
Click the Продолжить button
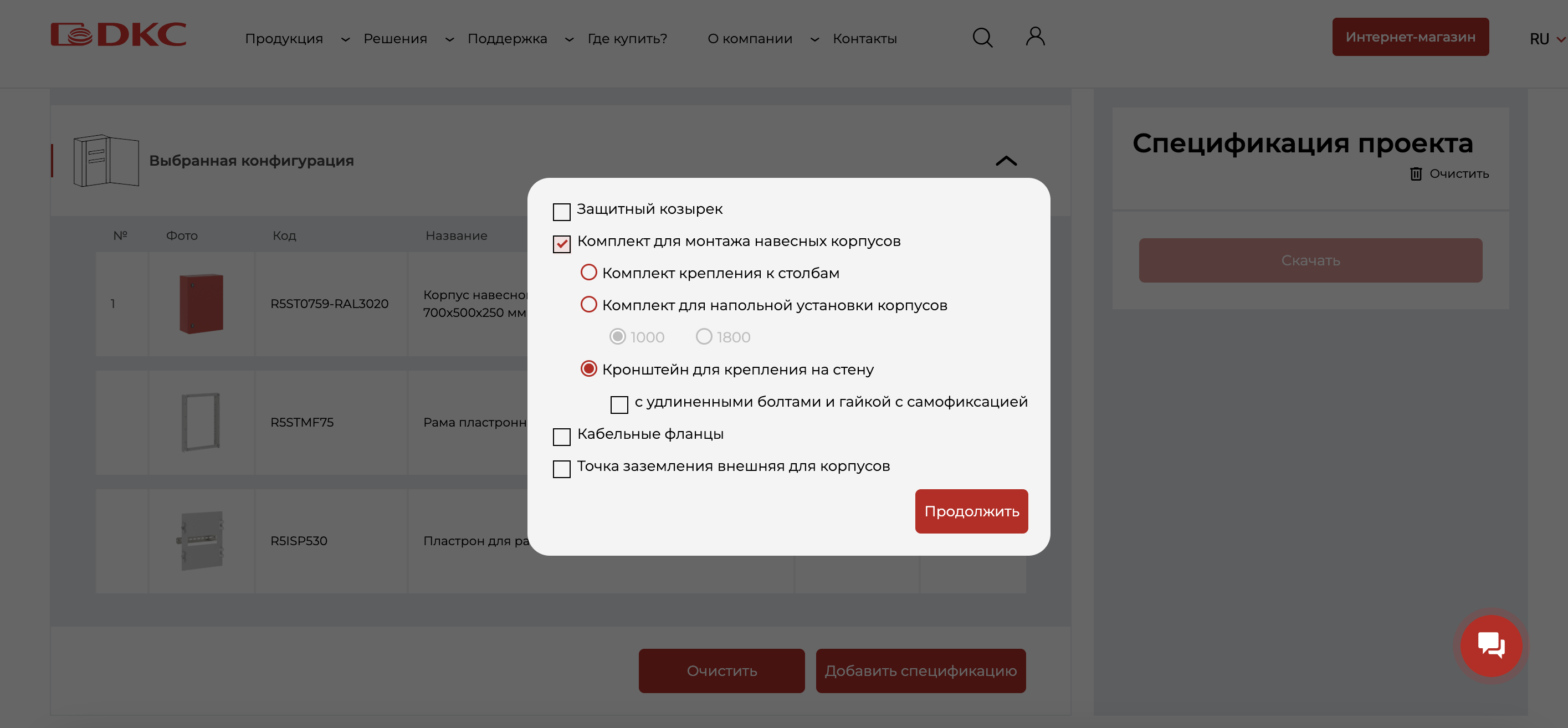[x=971, y=511]
